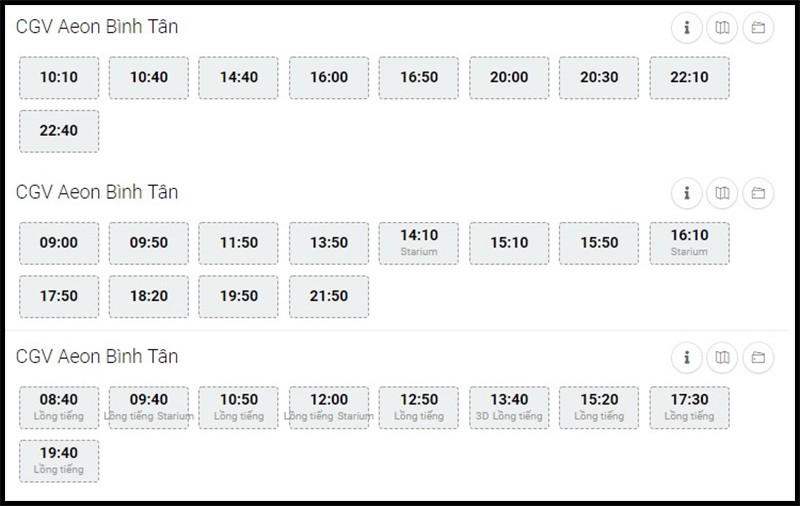
Task: Click ticket icon in second cinema section
Action: (758, 193)
